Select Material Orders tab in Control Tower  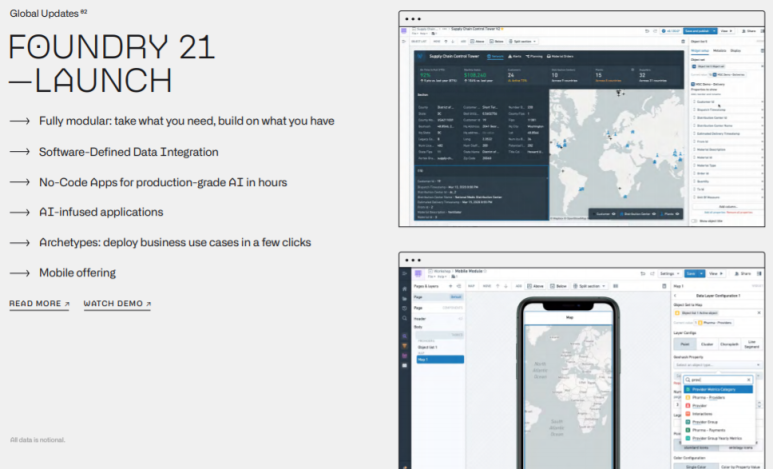[560, 57]
